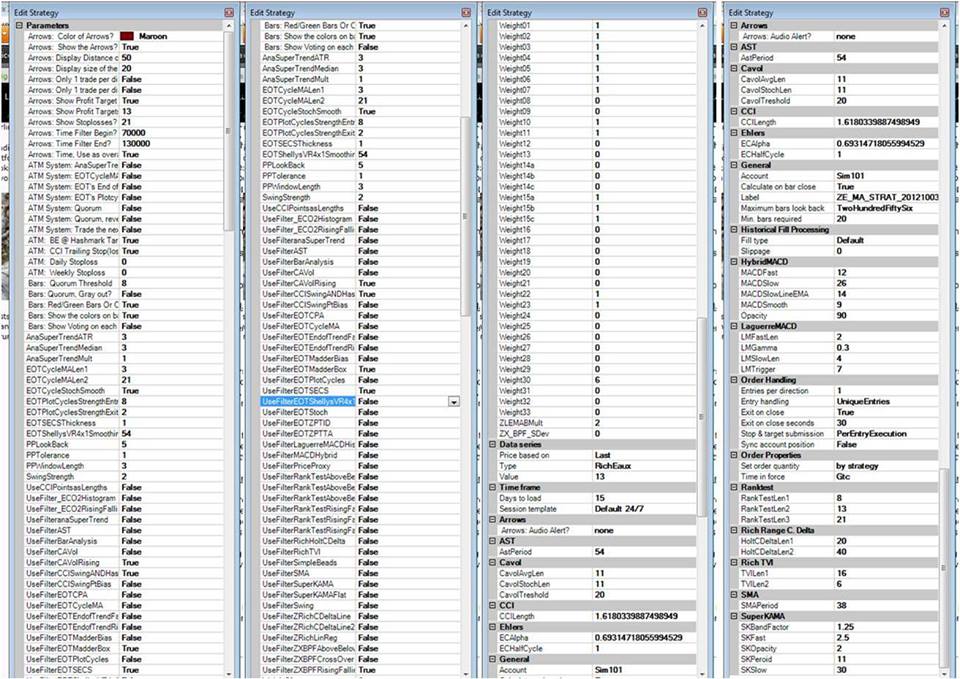
Task: Select the 'Bars: Quorum, Gray out?' row
Action: 124,294
